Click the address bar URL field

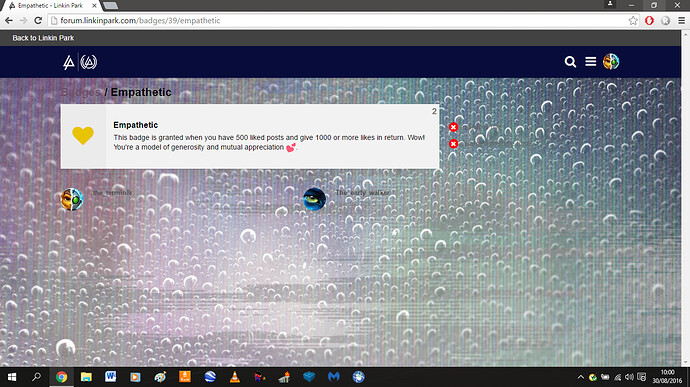tap(339, 20)
